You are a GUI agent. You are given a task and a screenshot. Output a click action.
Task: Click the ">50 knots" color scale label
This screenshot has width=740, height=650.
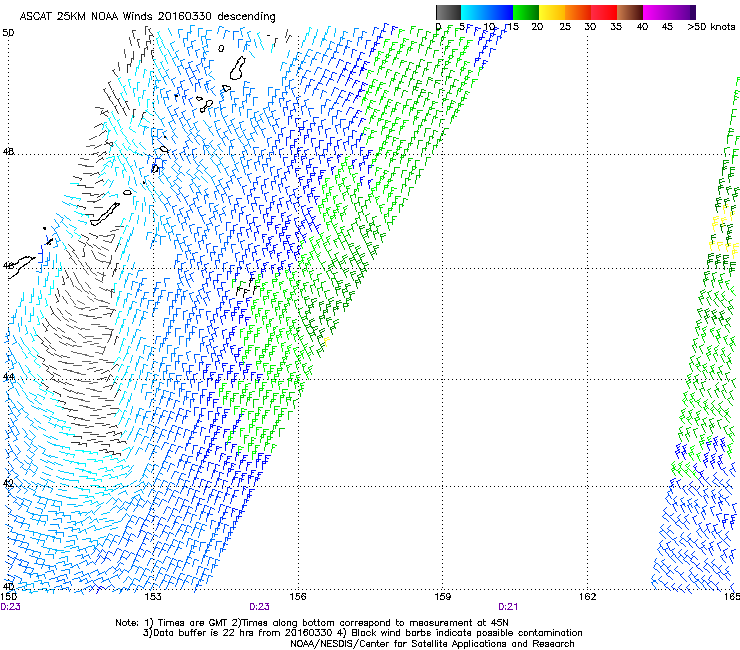pyautogui.click(x=711, y=26)
